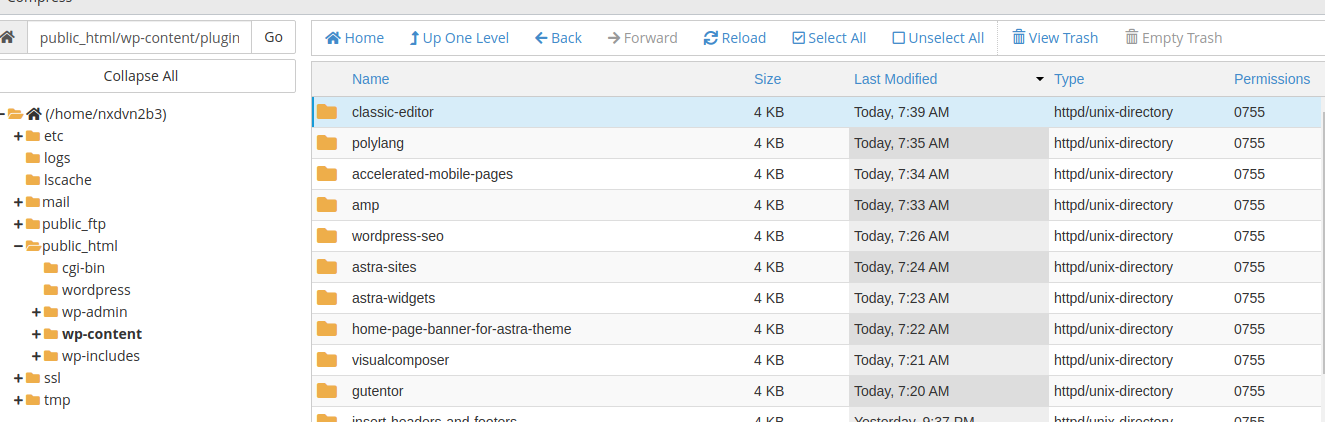Select the cgi-bin folder in tree
The width and height of the screenshot is (1325, 422).
click(83, 268)
